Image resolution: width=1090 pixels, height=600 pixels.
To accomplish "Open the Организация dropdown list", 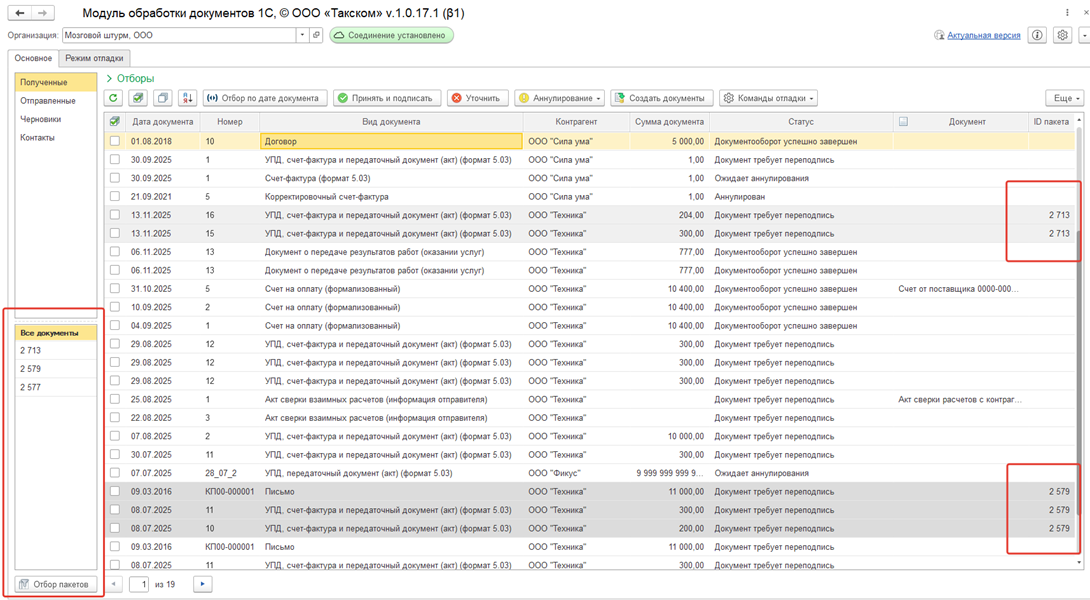I will coord(302,35).
